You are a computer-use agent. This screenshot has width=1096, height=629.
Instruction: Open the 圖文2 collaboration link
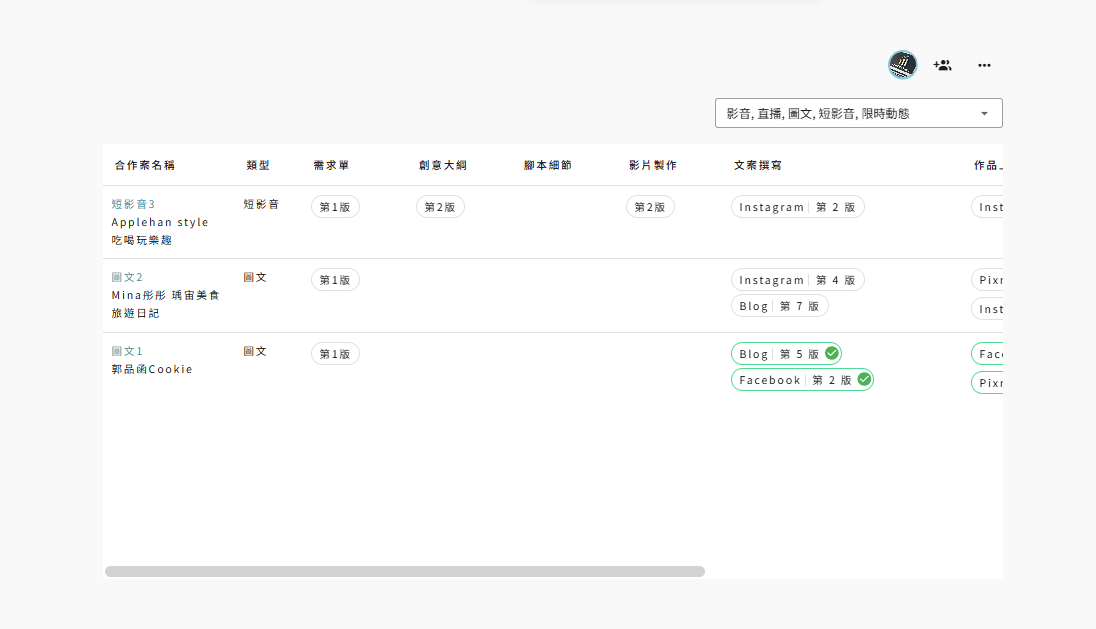[127, 277]
